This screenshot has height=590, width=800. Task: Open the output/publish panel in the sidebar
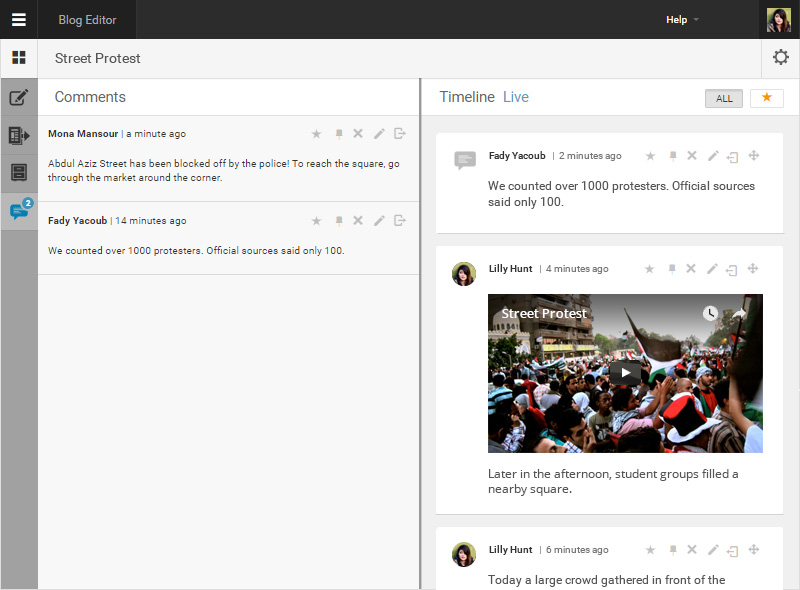[18, 135]
